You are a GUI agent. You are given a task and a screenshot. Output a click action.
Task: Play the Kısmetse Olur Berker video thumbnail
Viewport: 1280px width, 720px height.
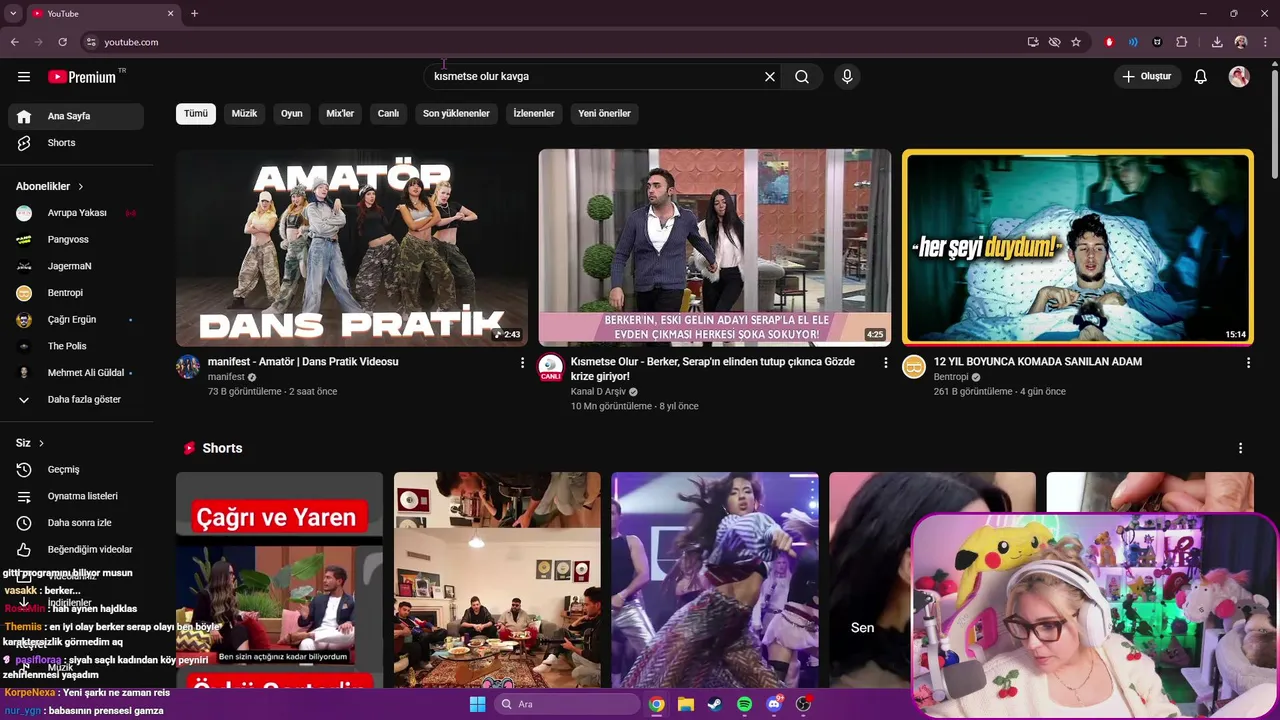pyautogui.click(x=715, y=248)
